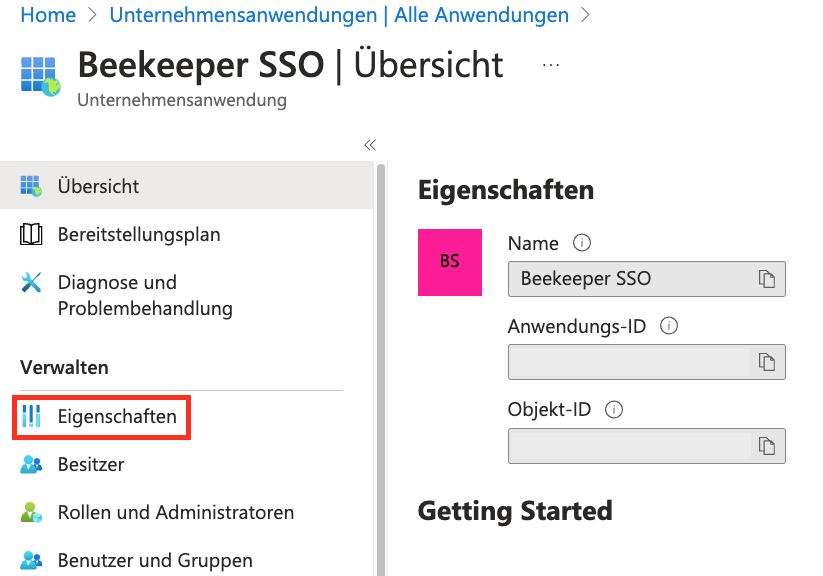Show info tooltip for Name
Viewport: 823px width, 576px height.
(582, 243)
